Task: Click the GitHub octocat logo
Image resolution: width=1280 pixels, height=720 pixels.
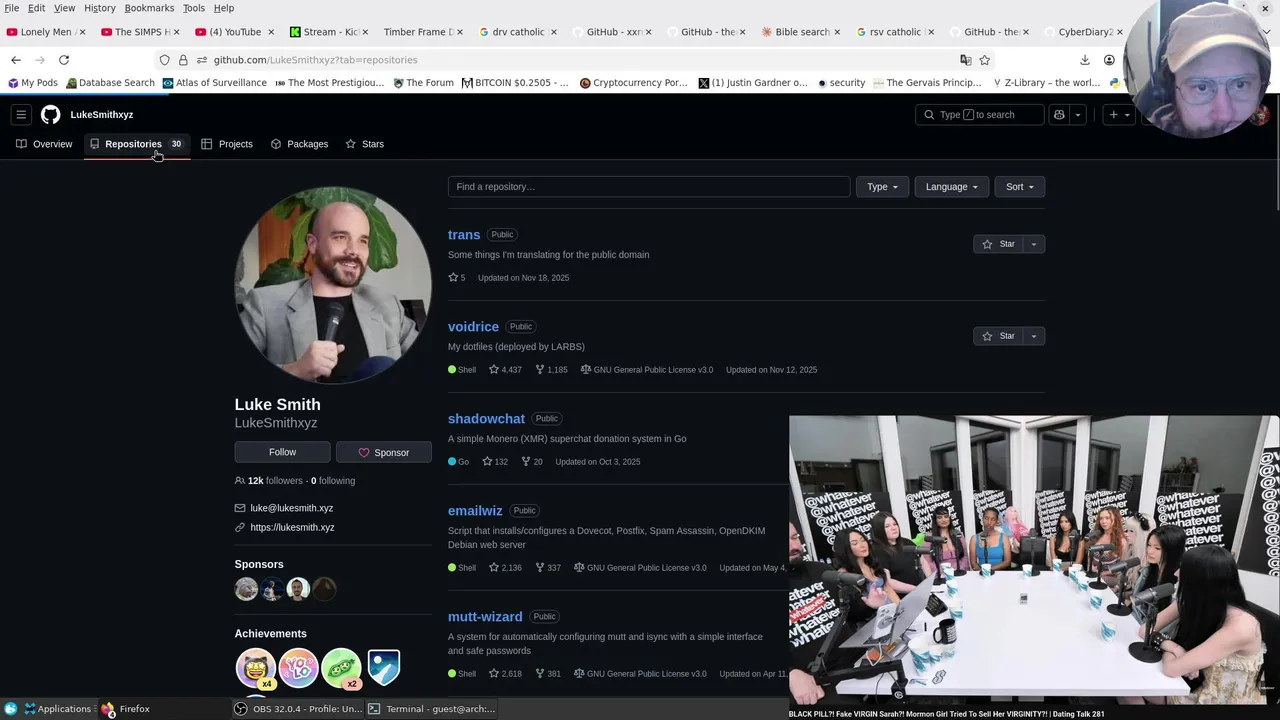Action: 50,115
